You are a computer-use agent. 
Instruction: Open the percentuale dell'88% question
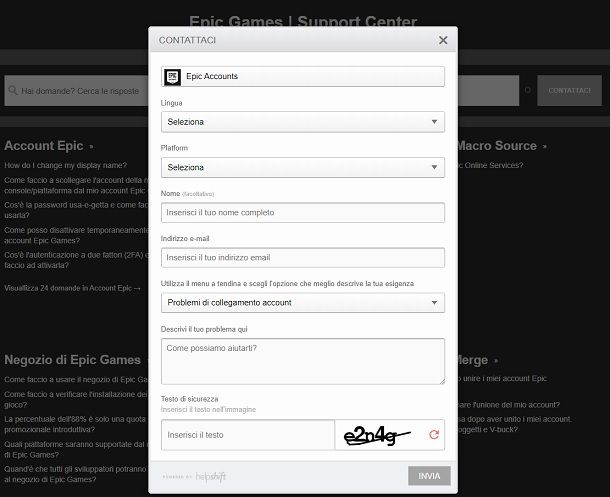click(x=75, y=424)
